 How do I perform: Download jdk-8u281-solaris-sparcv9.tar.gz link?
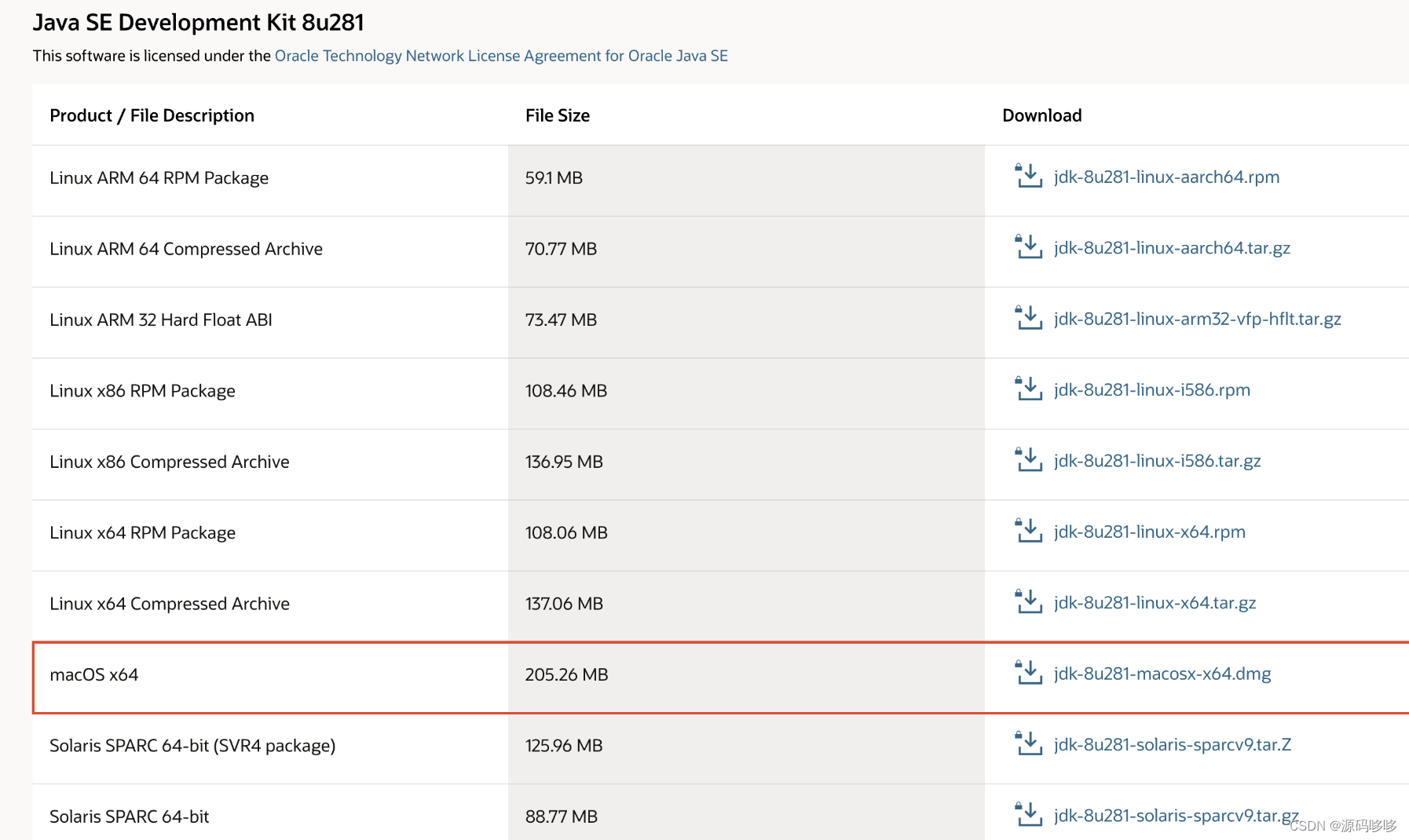coord(1176,816)
